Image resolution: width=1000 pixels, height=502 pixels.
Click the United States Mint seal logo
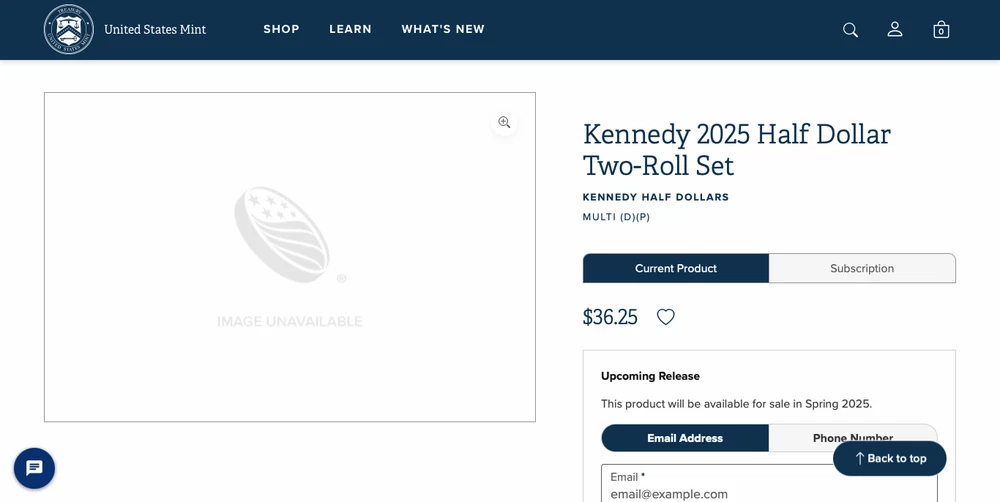(x=68, y=29)
